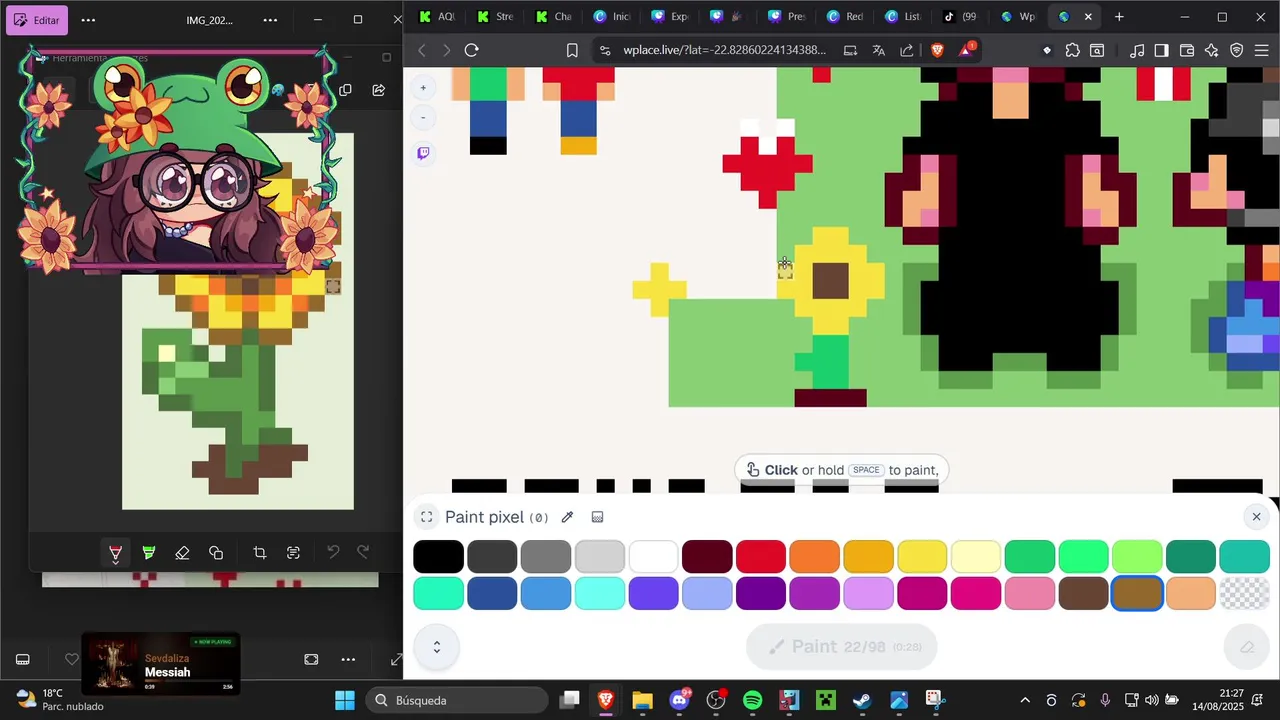Select the transparent checkered swatch

(1245, 593)
